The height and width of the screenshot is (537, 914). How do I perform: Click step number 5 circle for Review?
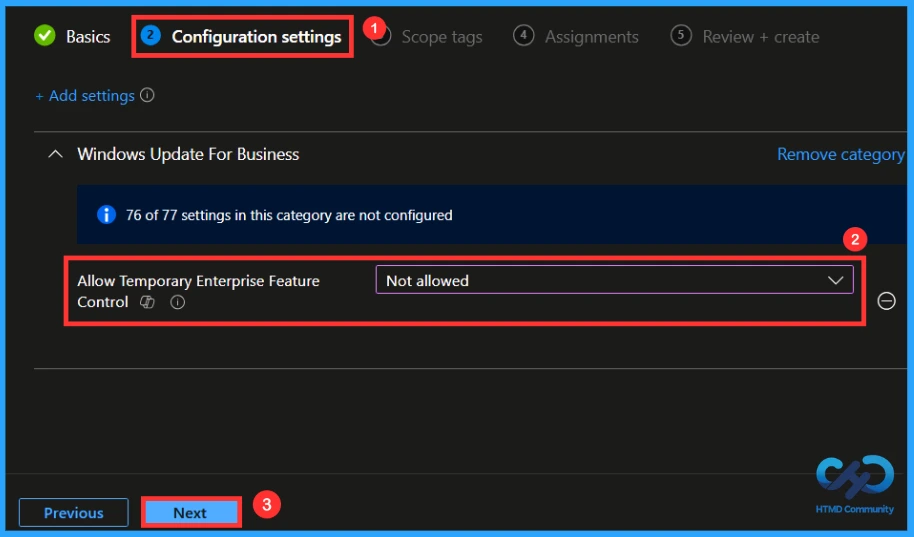[x=681, y=36]
